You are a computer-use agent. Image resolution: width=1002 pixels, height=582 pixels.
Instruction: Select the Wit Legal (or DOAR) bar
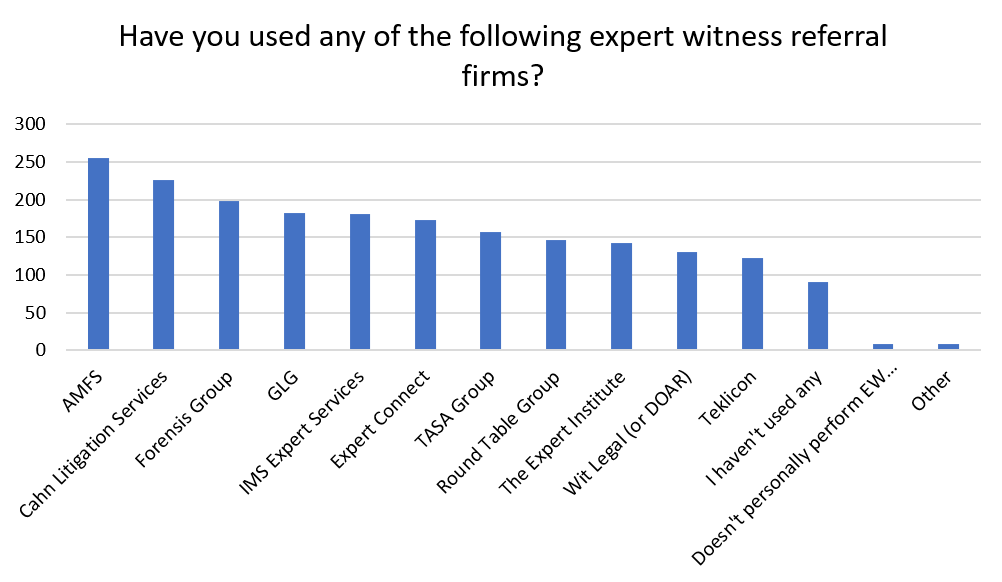(x=687, y=301)
